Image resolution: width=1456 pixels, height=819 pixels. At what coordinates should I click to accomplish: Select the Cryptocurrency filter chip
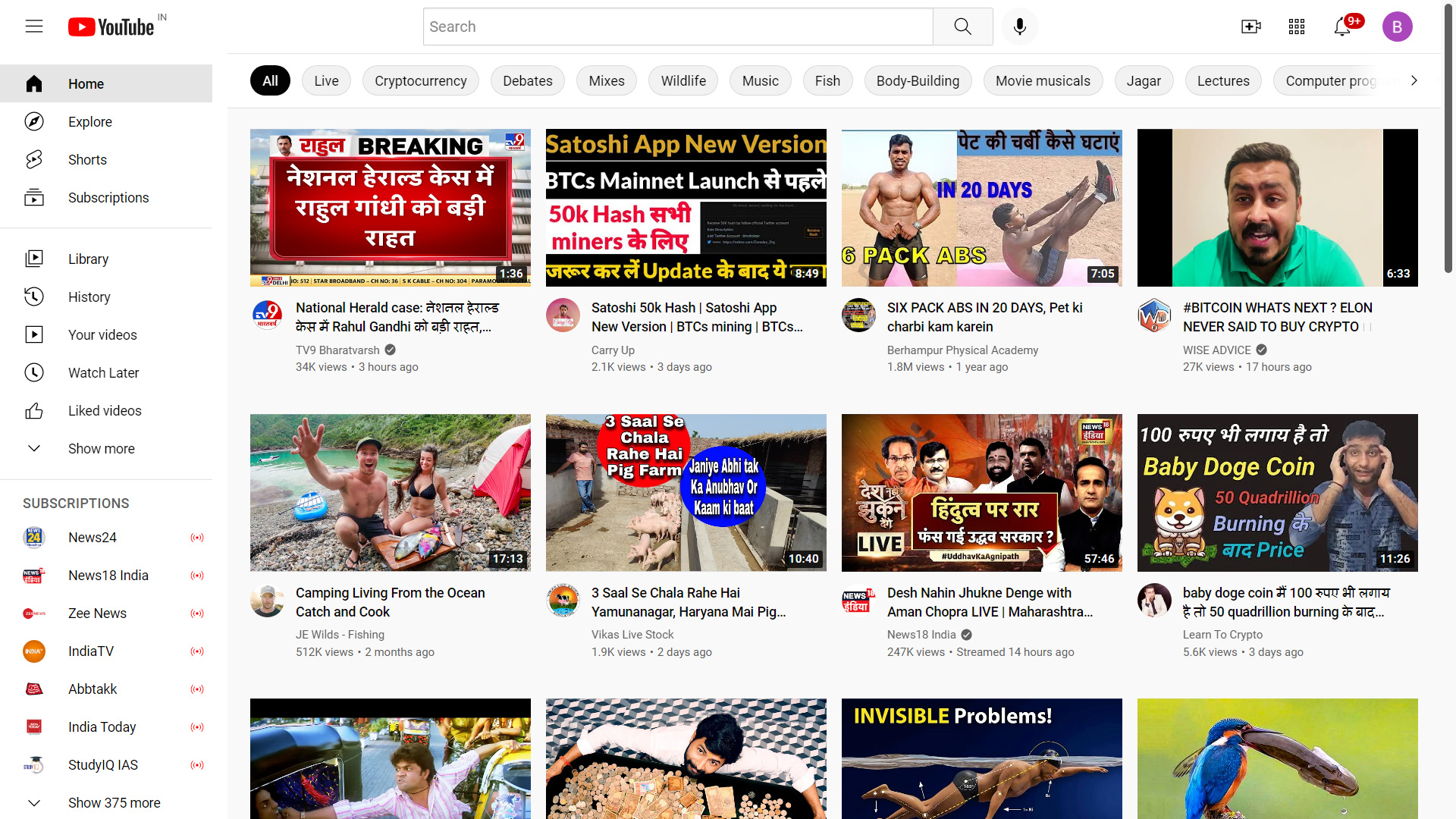421,80
